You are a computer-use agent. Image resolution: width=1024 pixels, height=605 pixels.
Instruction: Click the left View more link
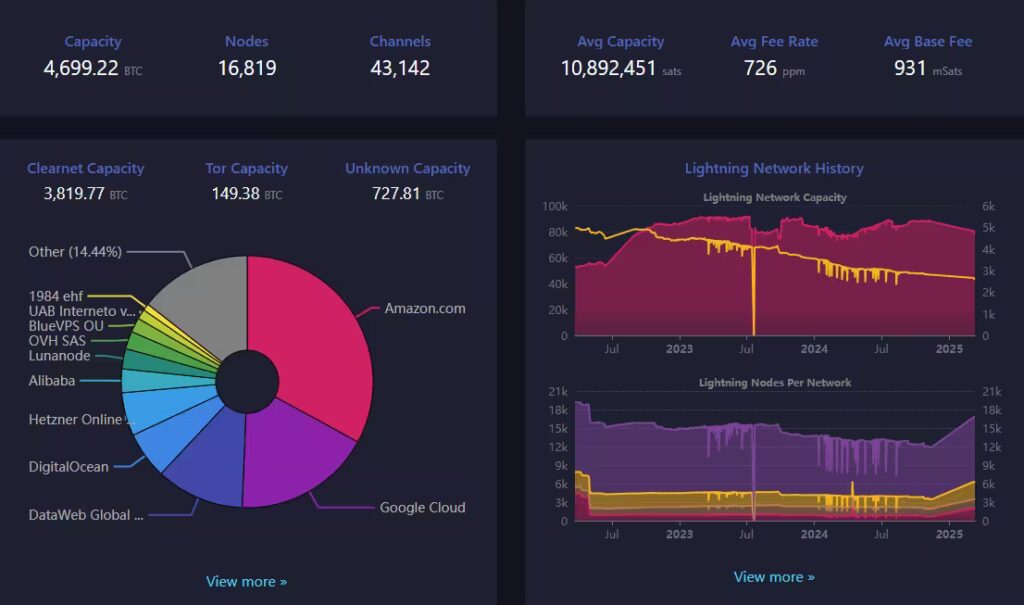246,581
